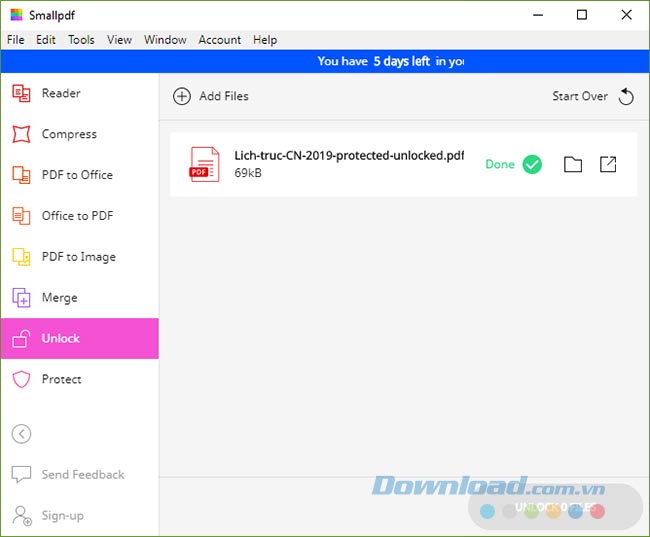Select the Merge sidebar label
Image resolution: width=650 pixels, height=537 pixels.
(60, 298)
